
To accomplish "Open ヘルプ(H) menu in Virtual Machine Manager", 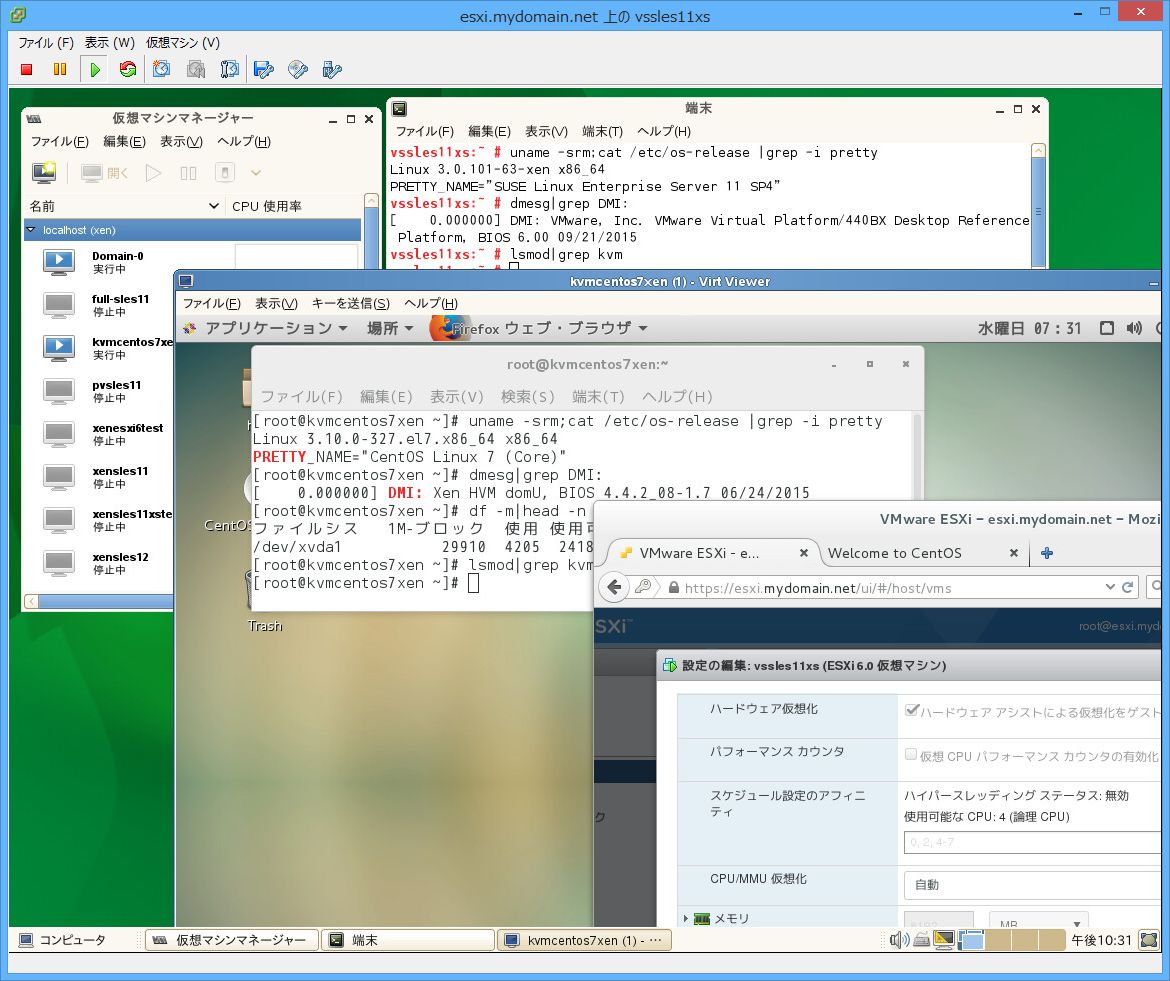I will (243, 141).
